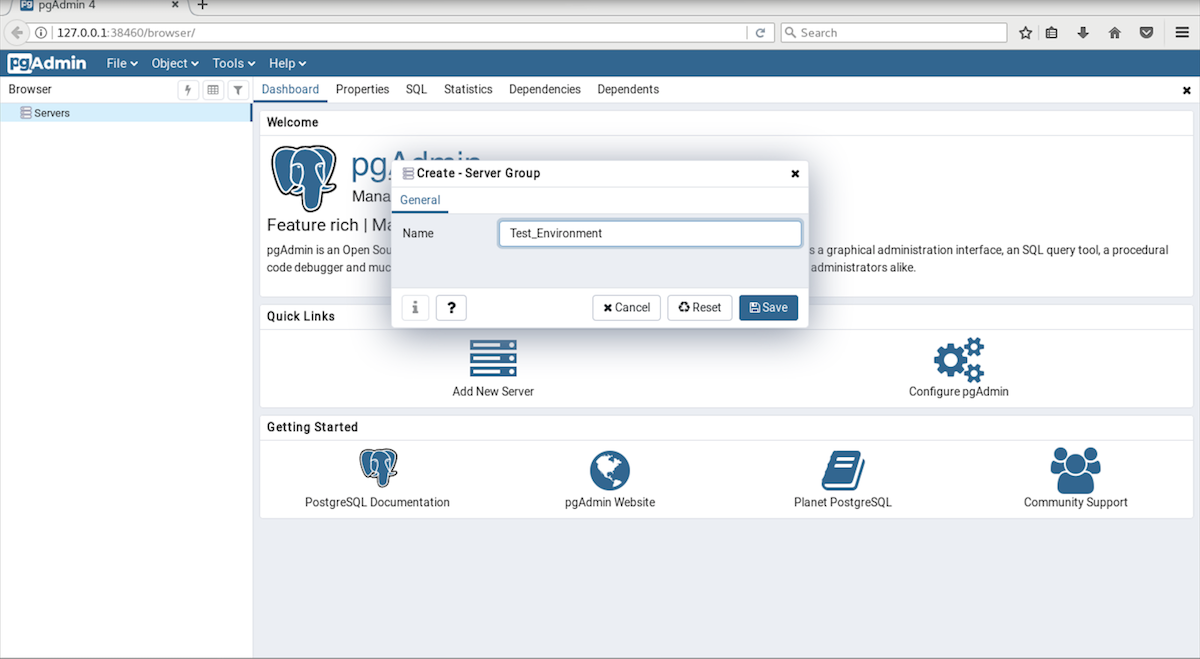Click the Add New Server link text
The height and width of the screenshot is (659, 1200).
click(x=493, y=392)
